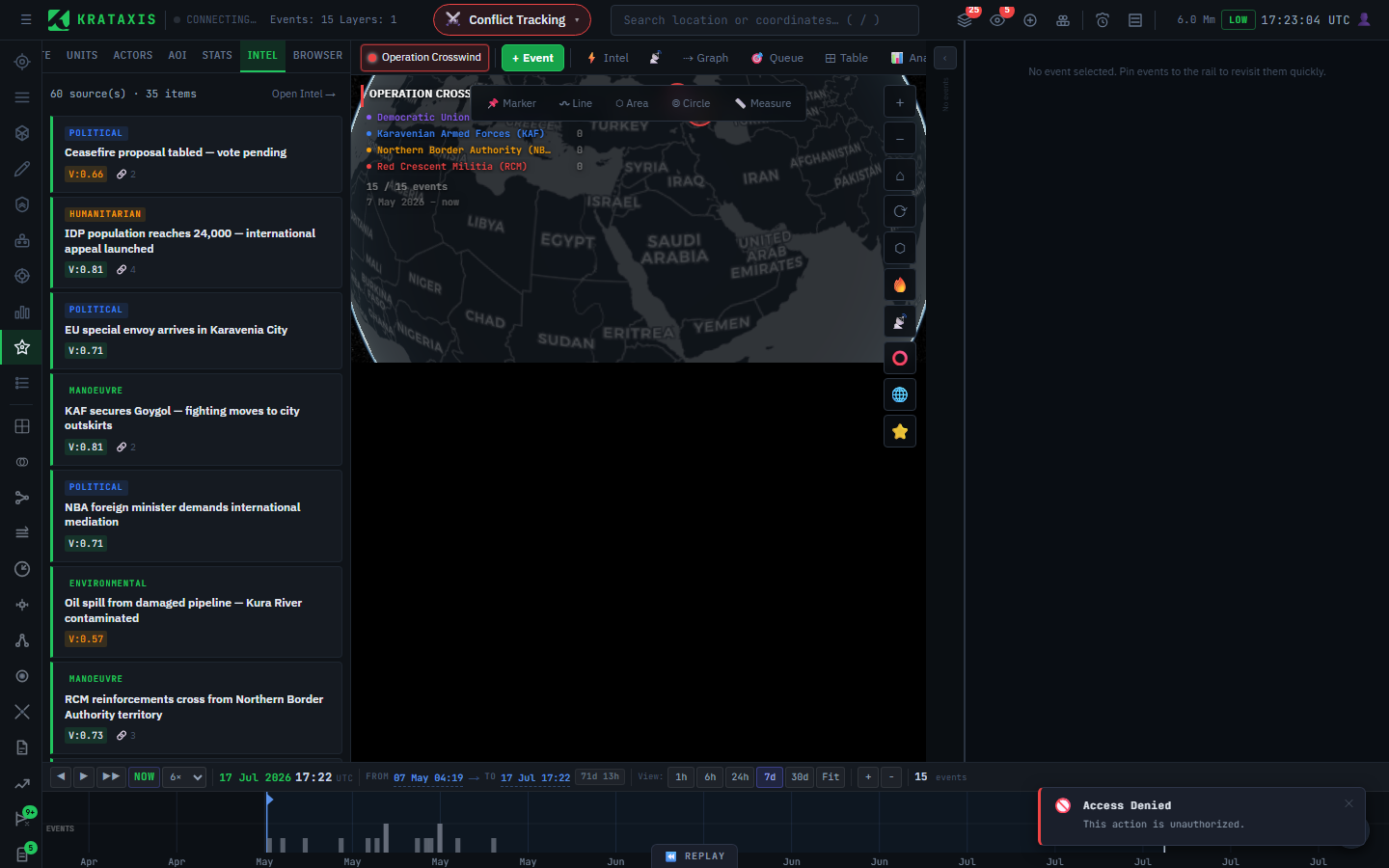This screenshot has height=868, width=1389.
Task: Switch to the STATS tab
Action: (x=217, y=55)
